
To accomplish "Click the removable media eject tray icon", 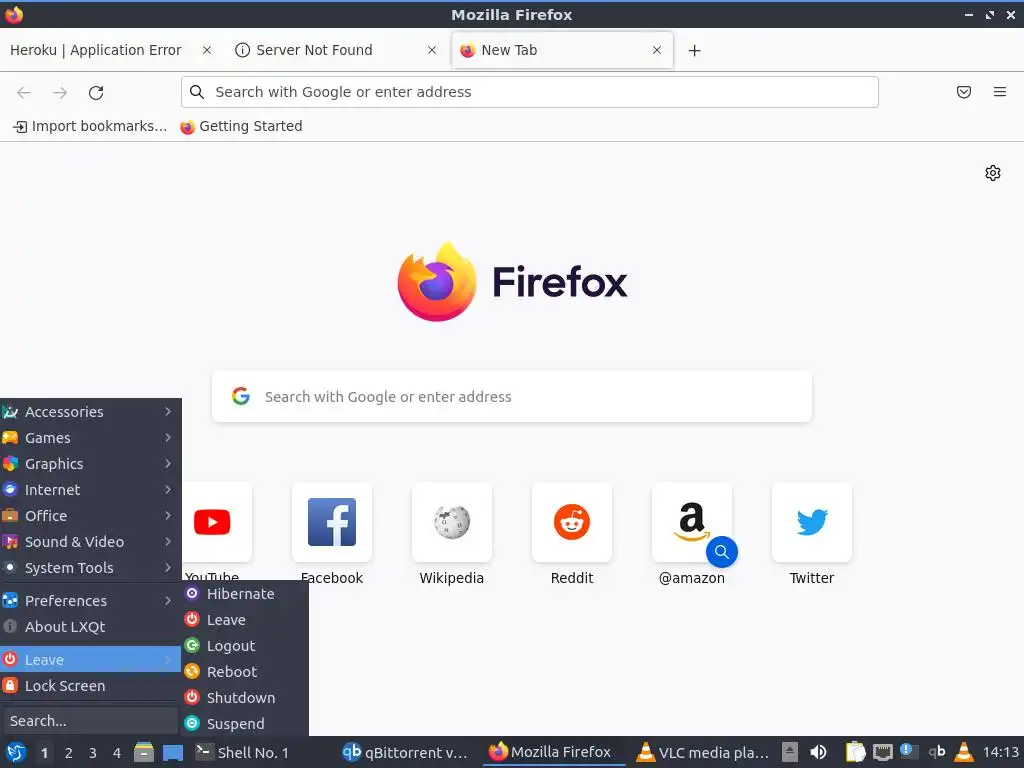I will 790,752.
